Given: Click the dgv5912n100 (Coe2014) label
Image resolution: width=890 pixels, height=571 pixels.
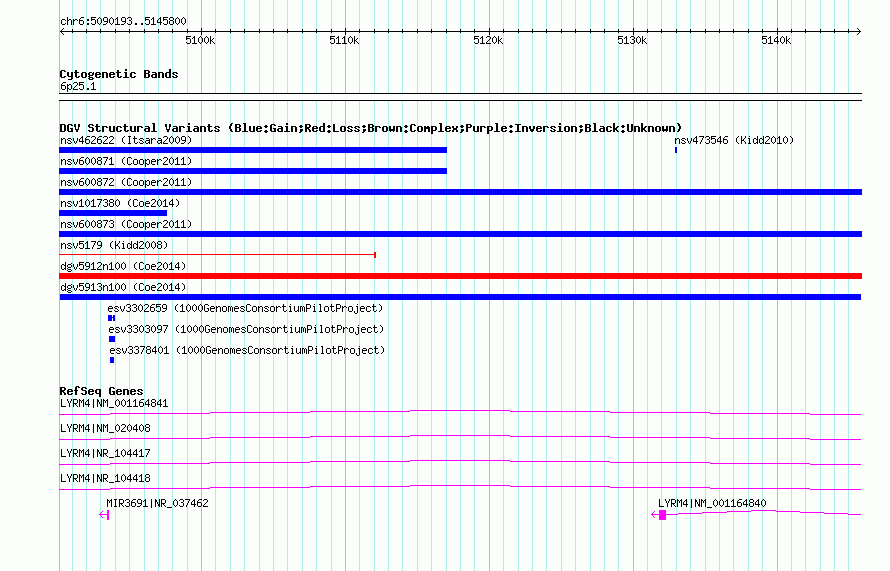Looking at the screenshot, I should pyautogui.click(x=123, y=266).
